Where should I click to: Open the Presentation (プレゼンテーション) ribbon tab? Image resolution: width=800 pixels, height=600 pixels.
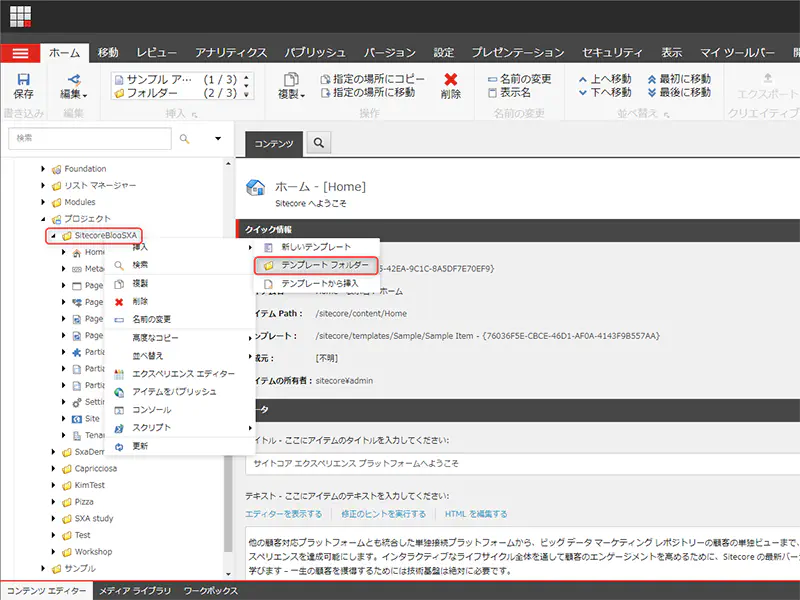coord(518,53)
